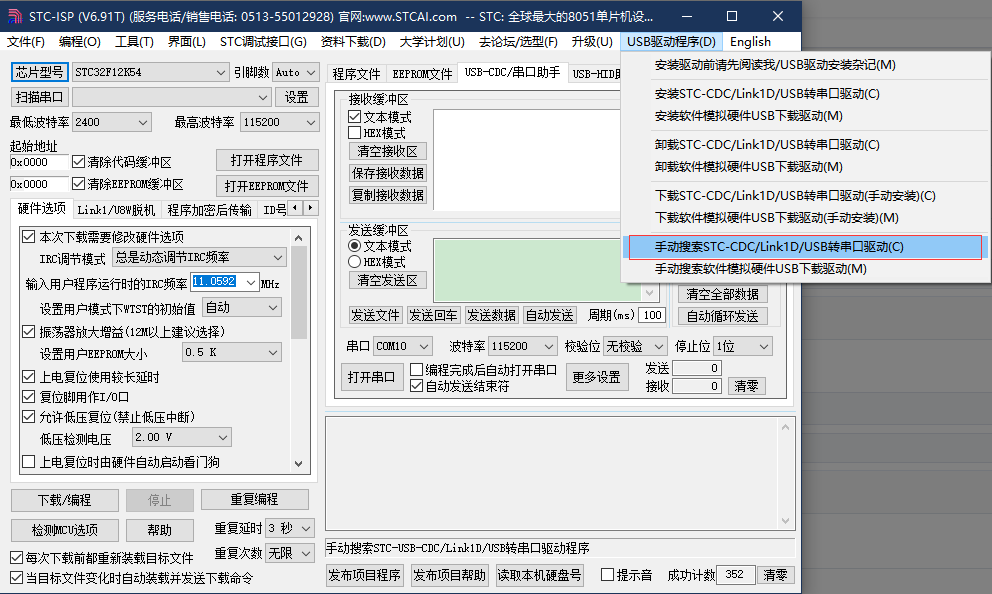This screenshot has height=594, width=992.
Task: Open the scan serial port dropdown
Action: click(171, 97)
